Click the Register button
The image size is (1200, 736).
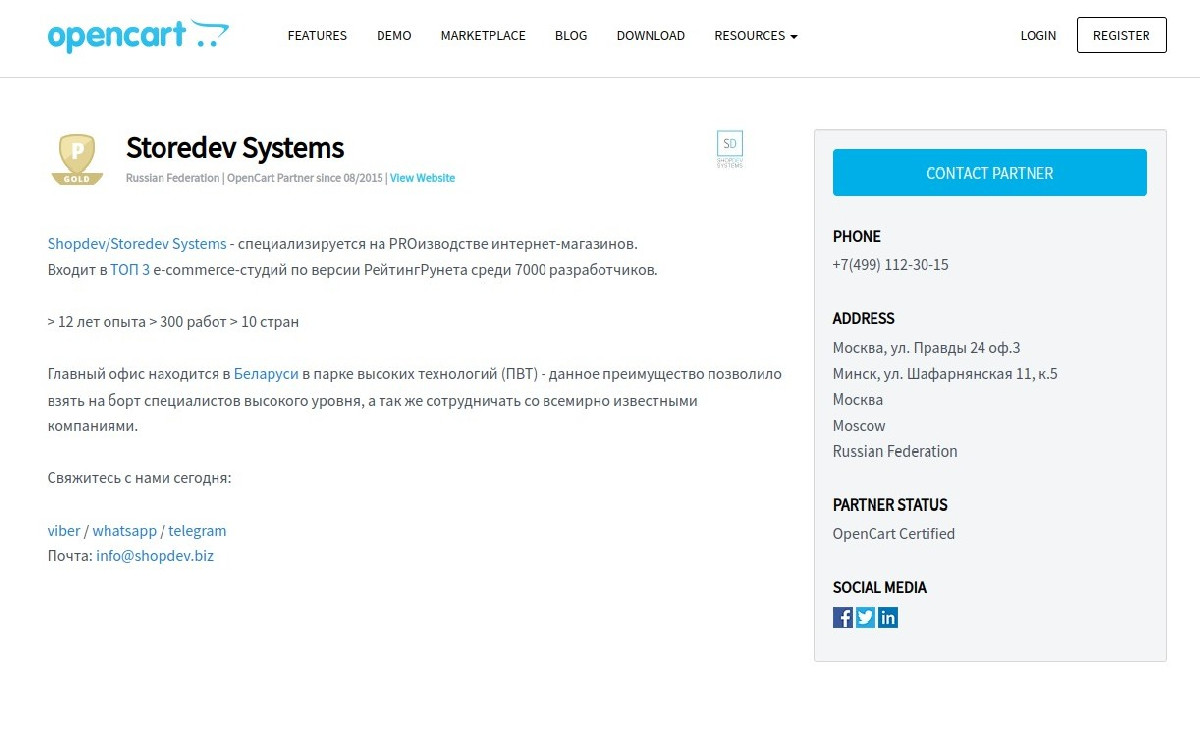(x=1121, y=35)
